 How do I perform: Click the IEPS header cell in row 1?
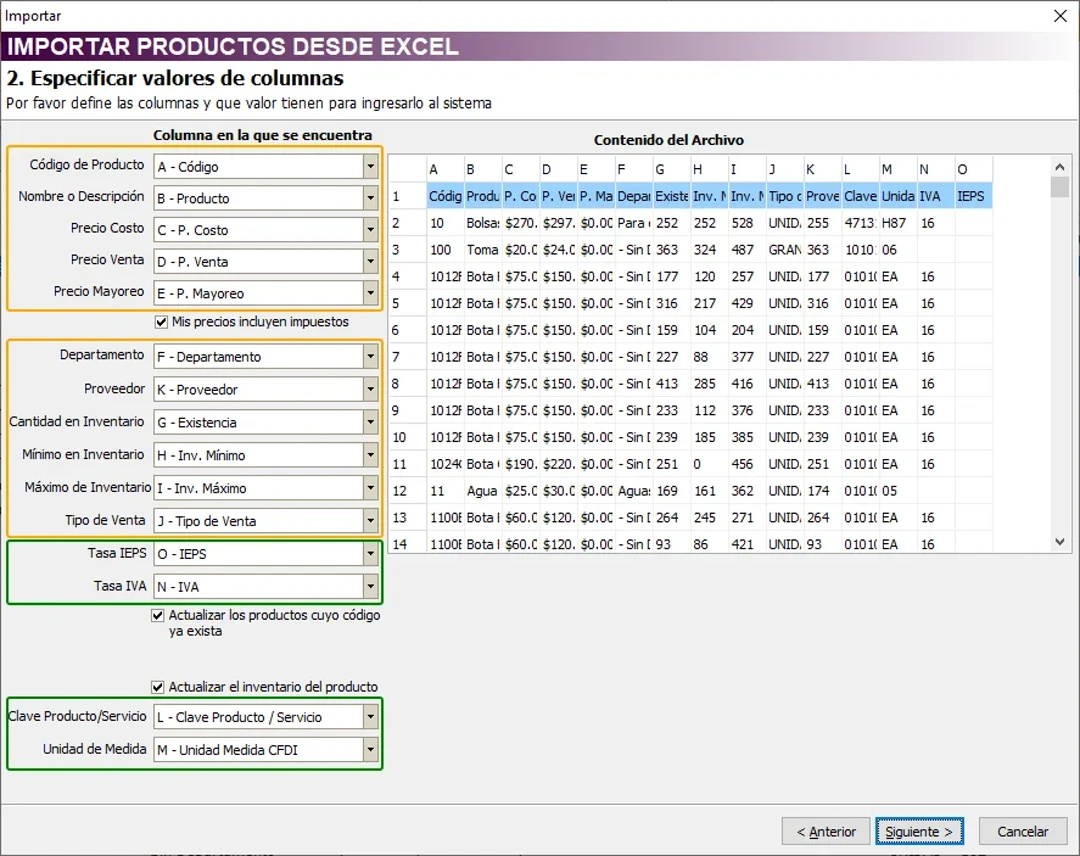click(971, 197)
